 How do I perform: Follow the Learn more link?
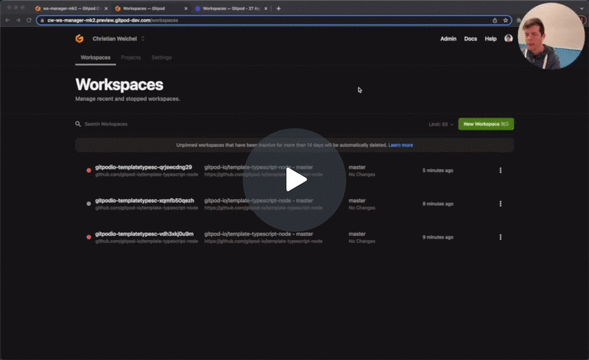click(x=400, y=145)
